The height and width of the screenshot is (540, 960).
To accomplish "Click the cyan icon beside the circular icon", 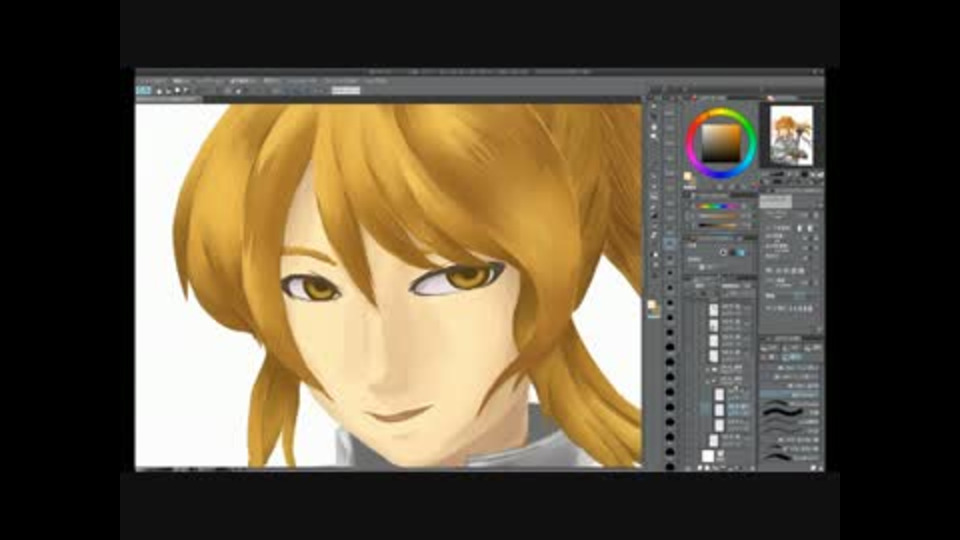I will (741, 252).
